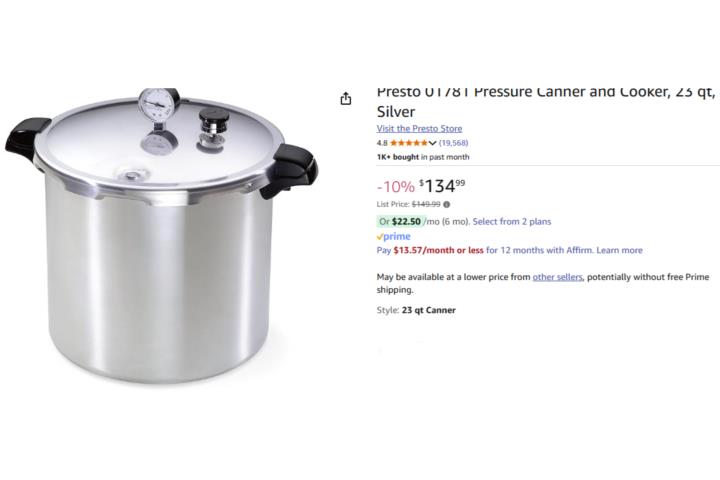Open the other sellers link
Image resolution: width=720 pixels, height=480 pixels.
click(x=557, y=277)
